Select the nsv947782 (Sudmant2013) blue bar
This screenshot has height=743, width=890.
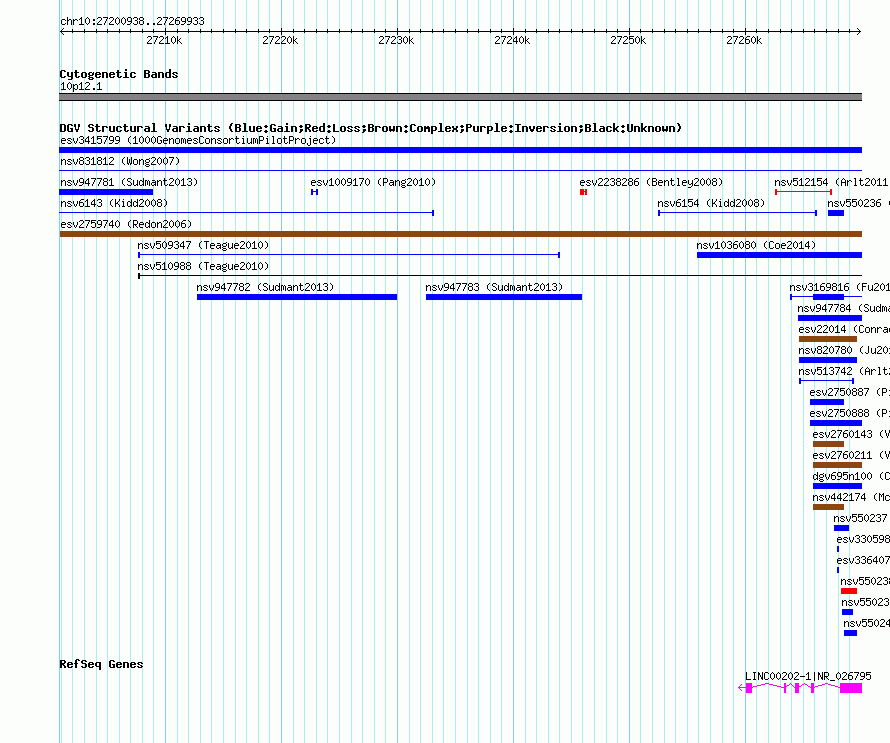297,297
